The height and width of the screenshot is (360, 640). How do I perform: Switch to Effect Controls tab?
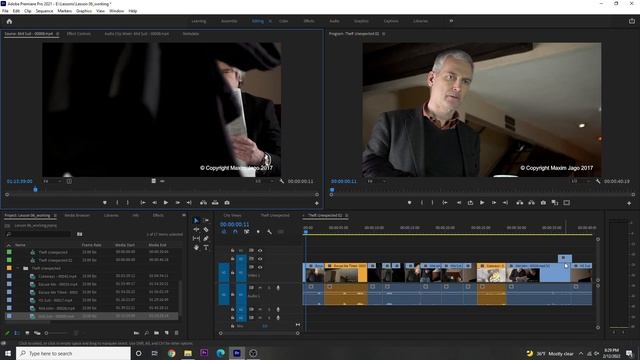(x=79, y=34)
